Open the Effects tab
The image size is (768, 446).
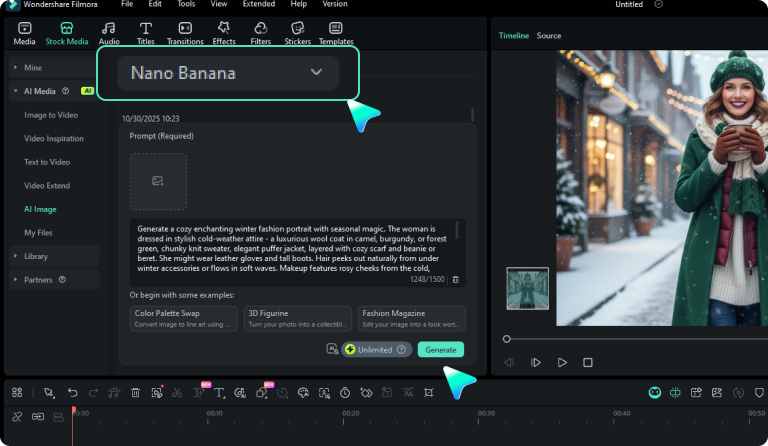click(224, 33)
